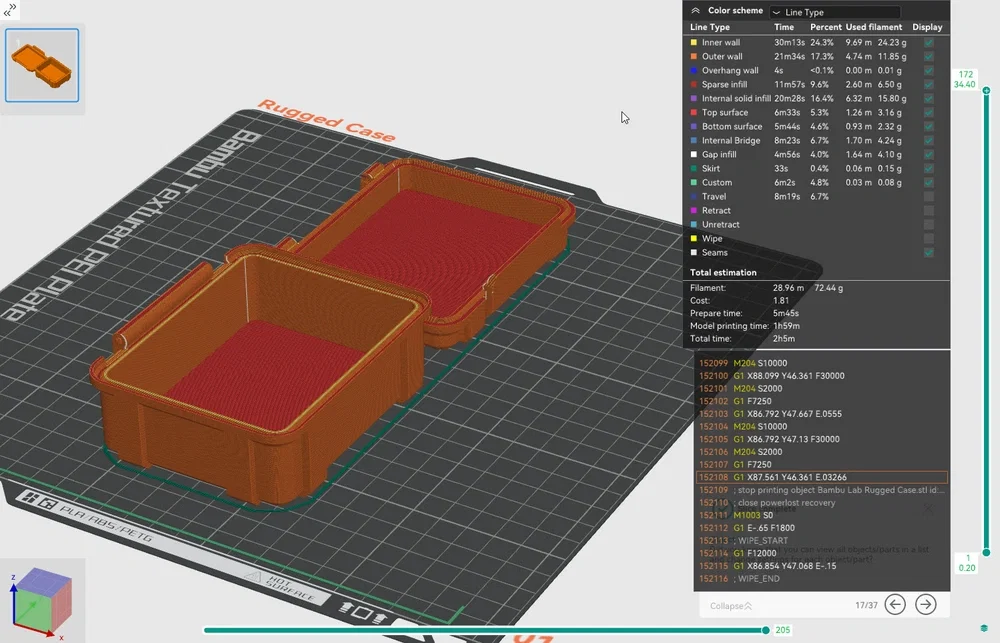
Task: Click bottom handle of vertical layer slider
Action: tap(986, 552)
